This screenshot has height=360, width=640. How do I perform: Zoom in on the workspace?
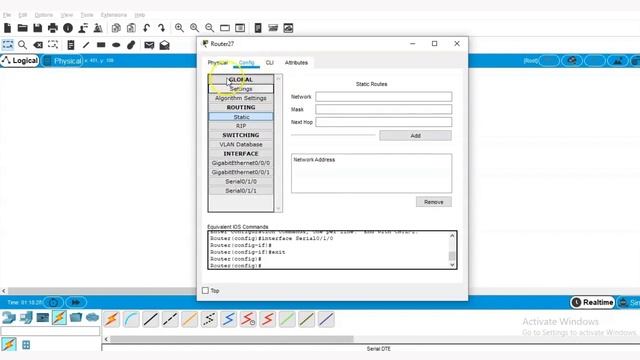179,28
